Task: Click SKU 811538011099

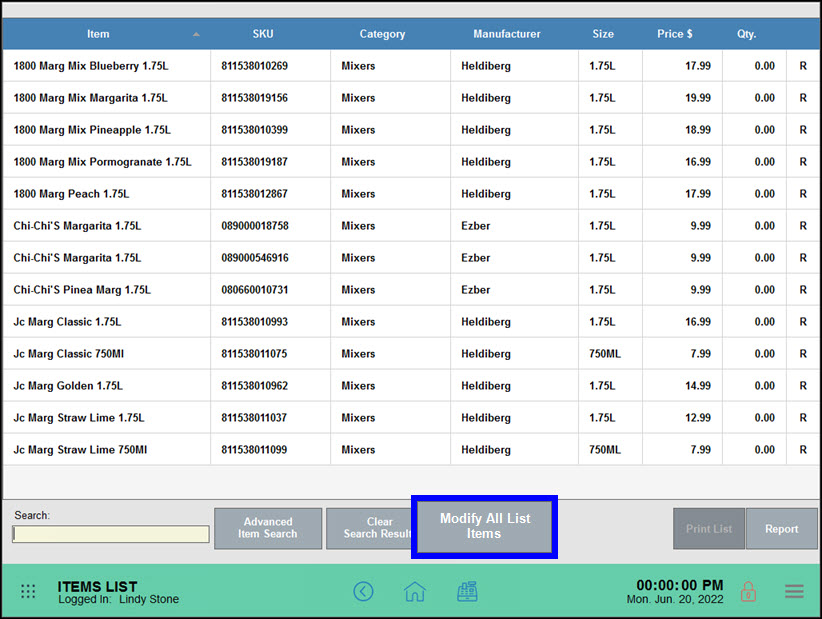Action: [254, 450]
